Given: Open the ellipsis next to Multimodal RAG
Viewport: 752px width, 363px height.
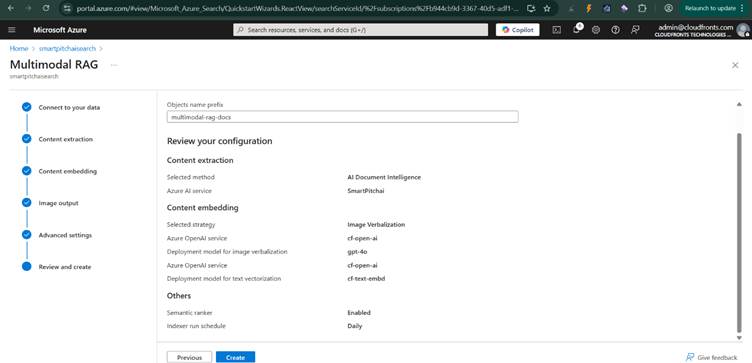Looking at the screenshot, I should click(x=114, y=65).
